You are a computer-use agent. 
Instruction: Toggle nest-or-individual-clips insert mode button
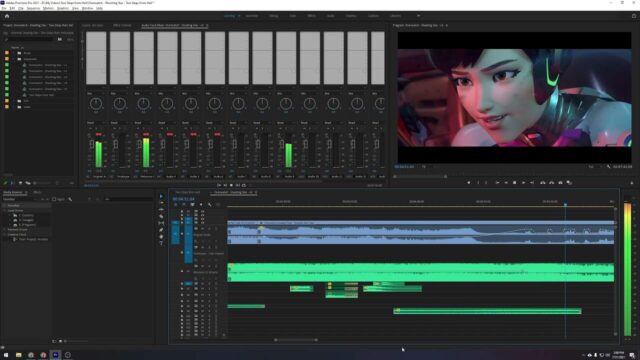click(176, 204)
